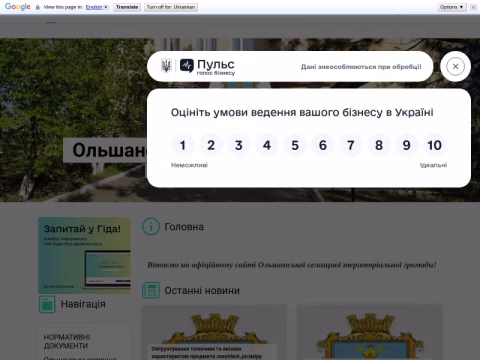Screen dimensions: 480x360
Task: Rate business conditions as 8
Action: [379, 145]
